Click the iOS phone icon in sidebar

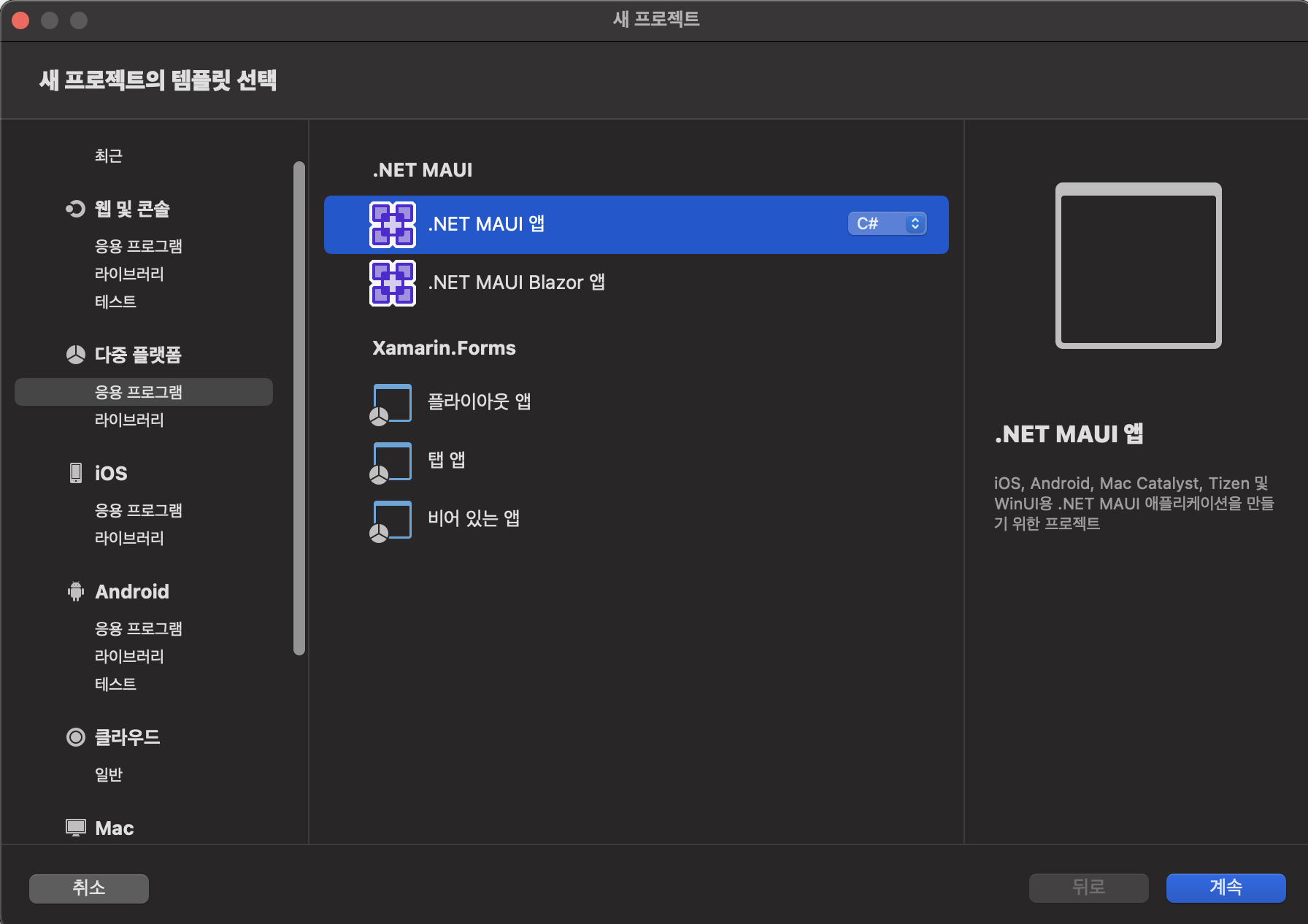(x=75, y=473)
